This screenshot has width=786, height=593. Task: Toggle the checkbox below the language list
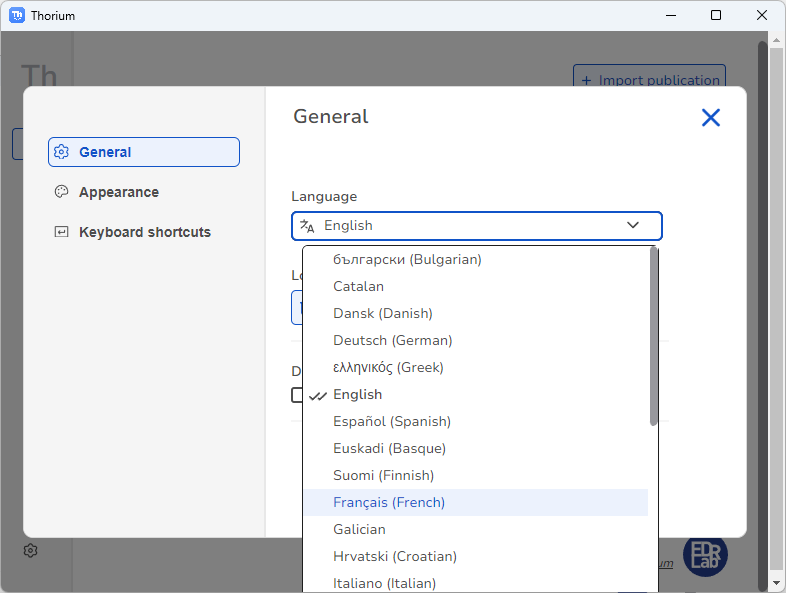pos(296,395)
